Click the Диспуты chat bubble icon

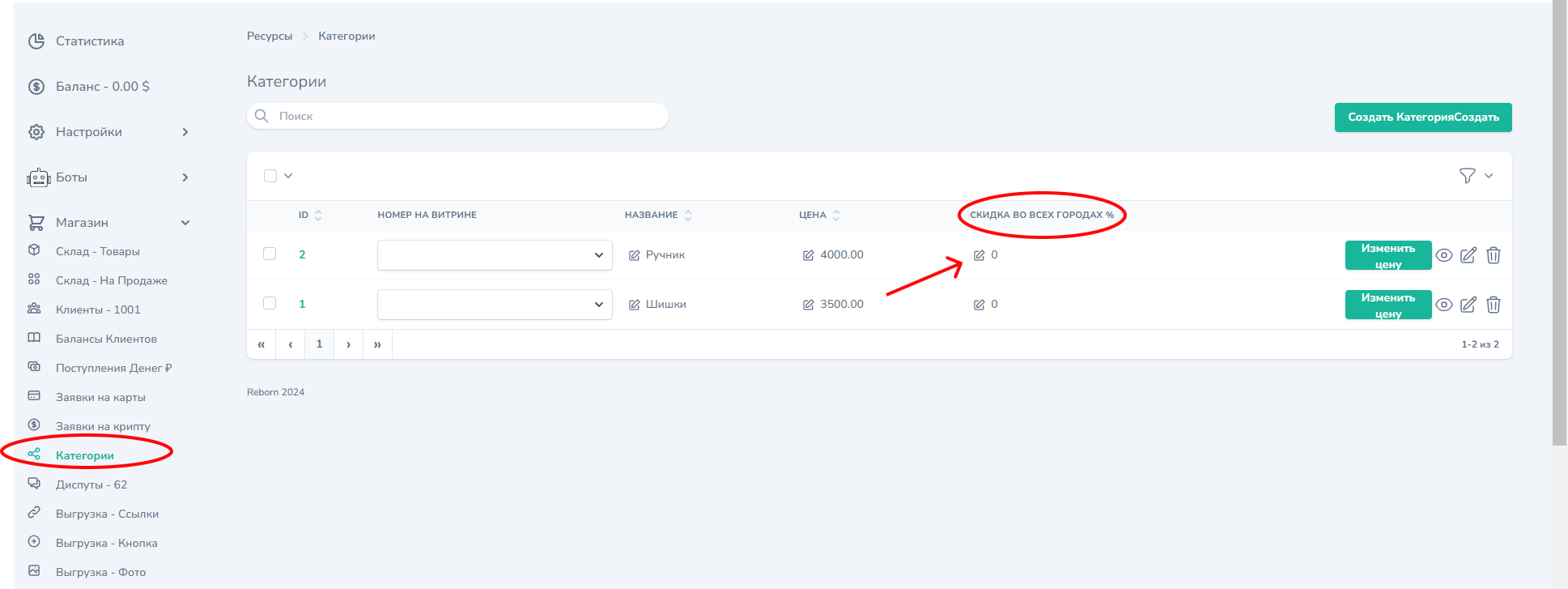pyautogui.click(x=34, y=484)
